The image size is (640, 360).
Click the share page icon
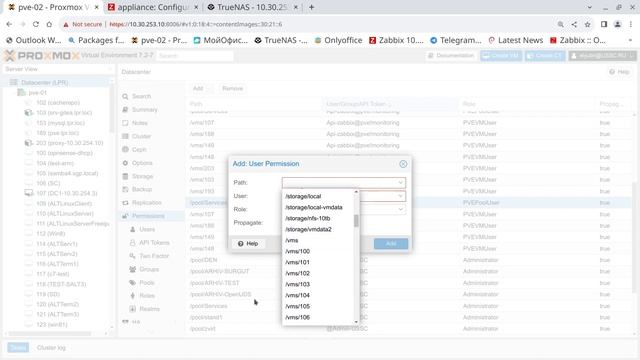574,24
